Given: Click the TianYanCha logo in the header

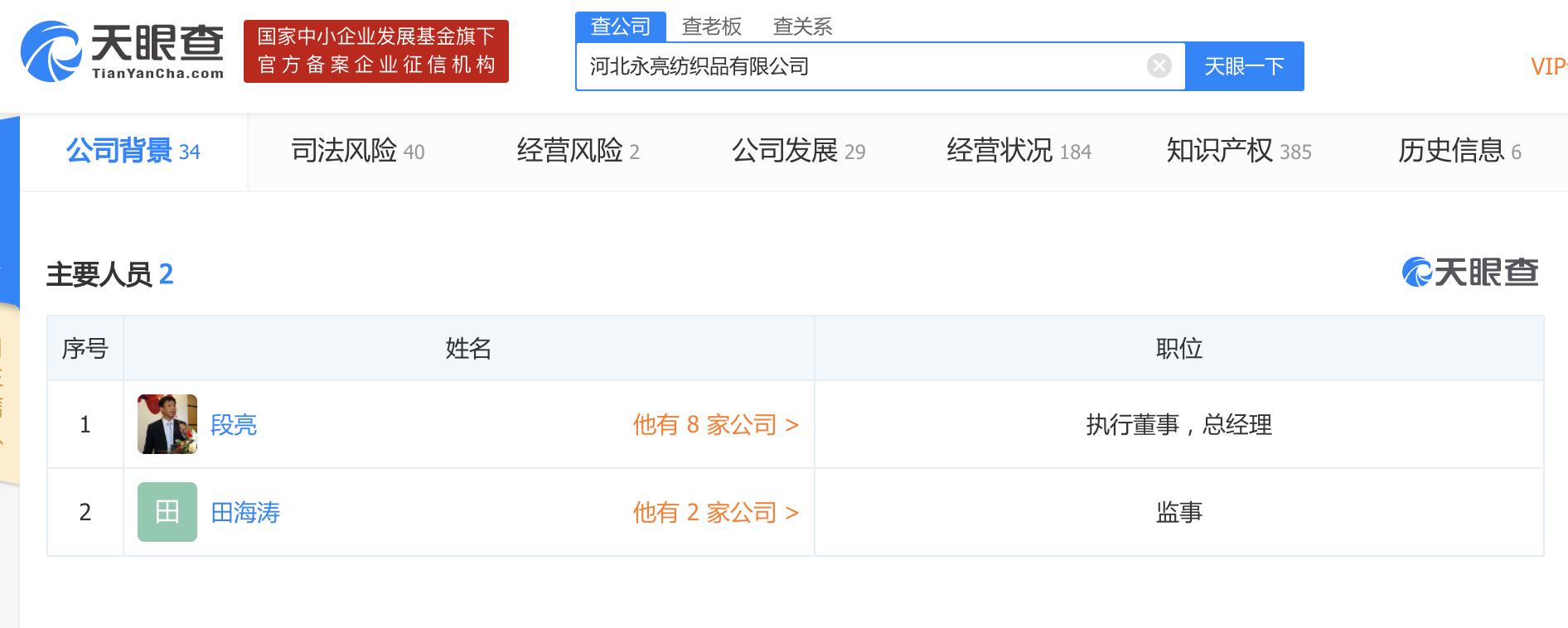Looking at the screenshot, I should pyautogui.click(x=123, y=51).
